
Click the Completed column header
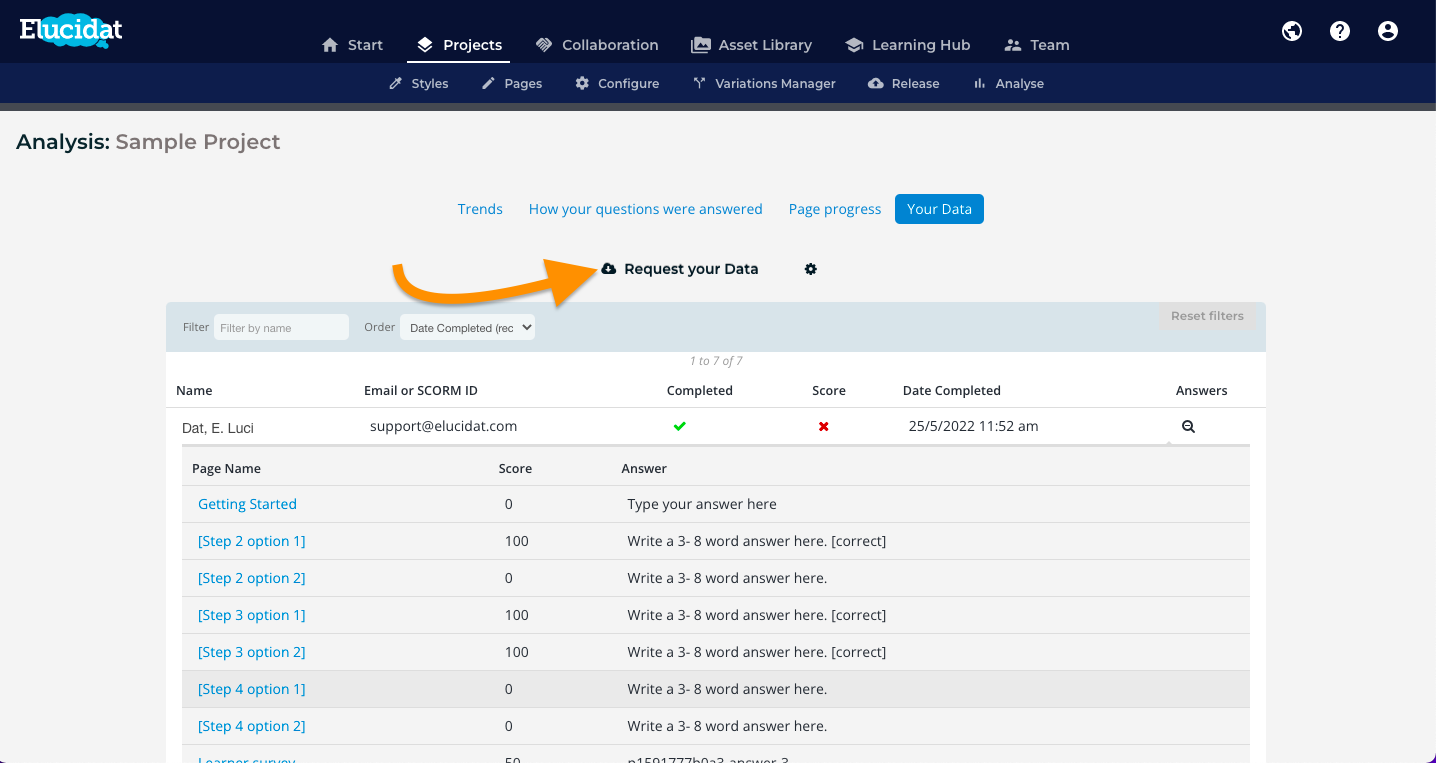pyautogui.click(x=700, y=391)
